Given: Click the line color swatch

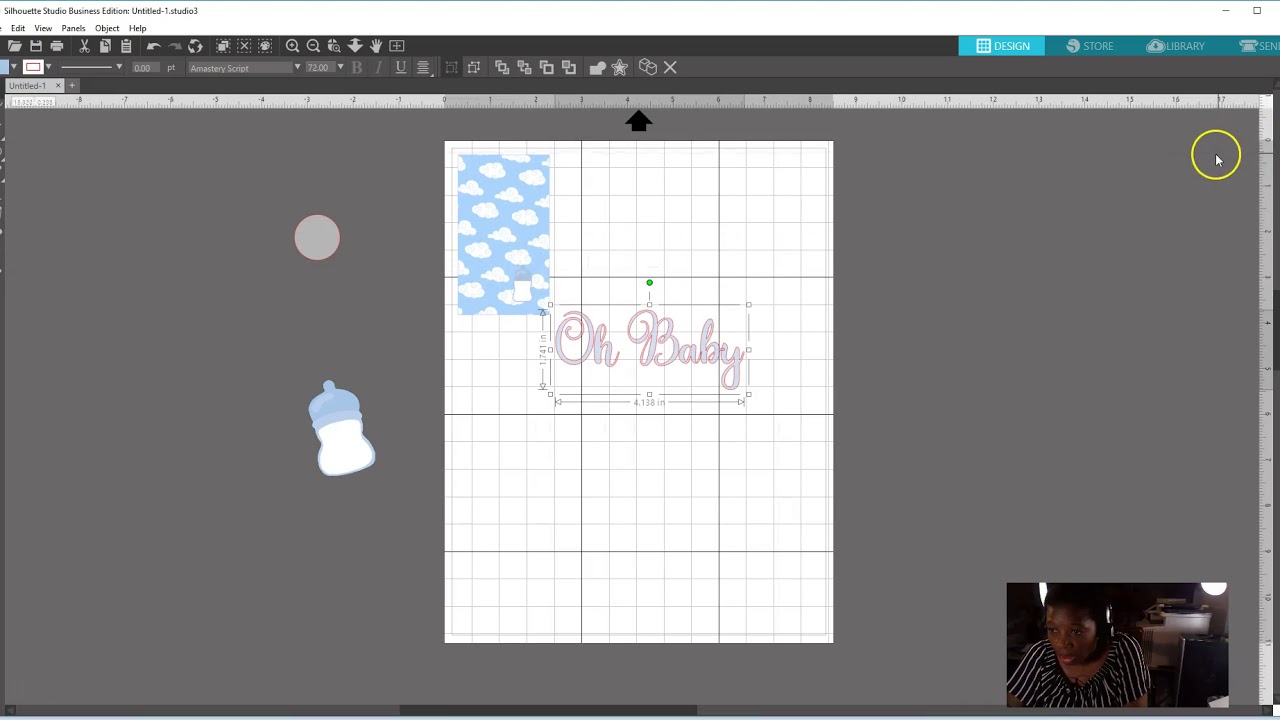Looking at the screenshot, I should (32, 68).
